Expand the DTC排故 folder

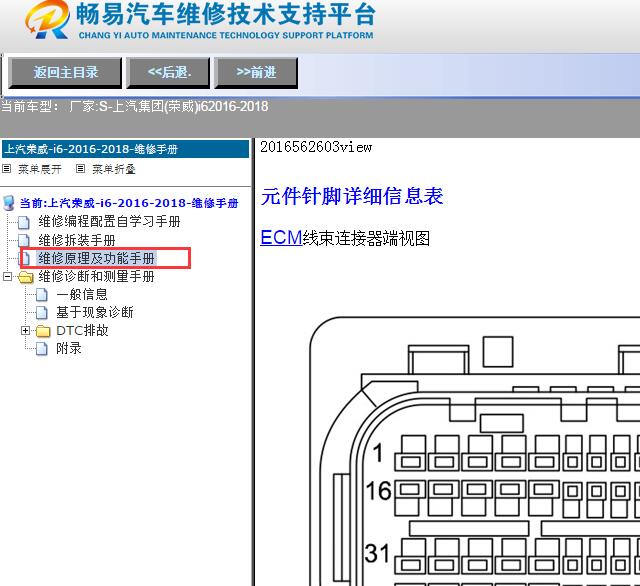click(25, 331)
